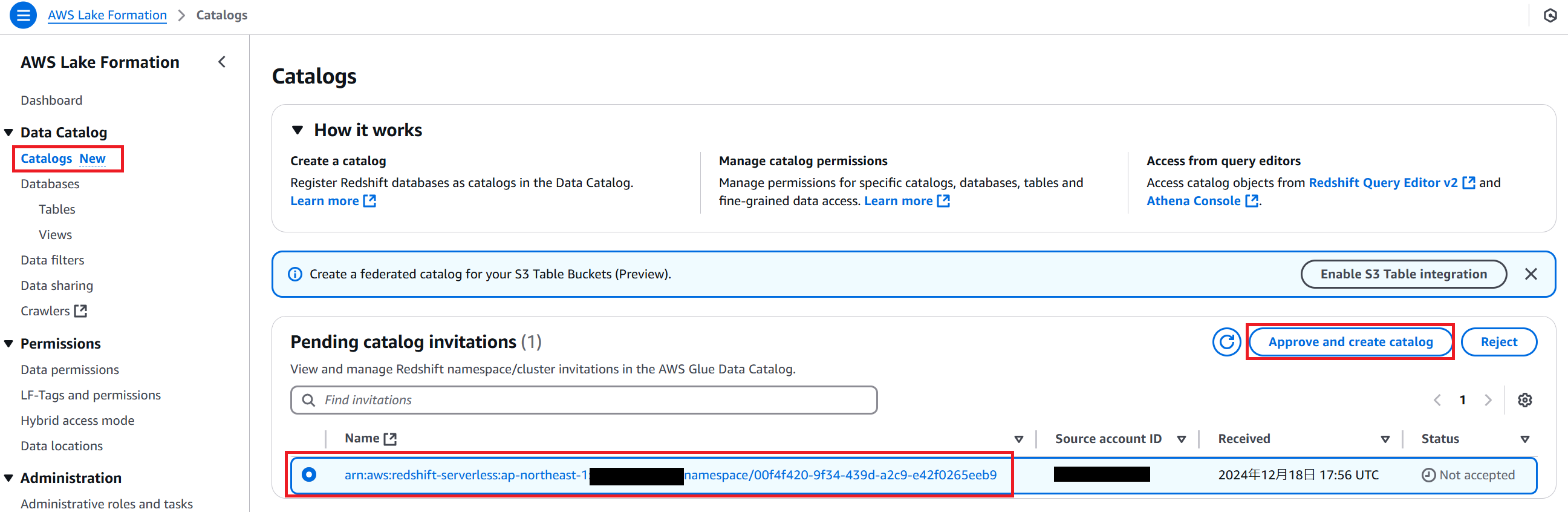Click the received date 2024年12月18日 17:56 UTC
1568x512 pixels.
[1298, 475]
